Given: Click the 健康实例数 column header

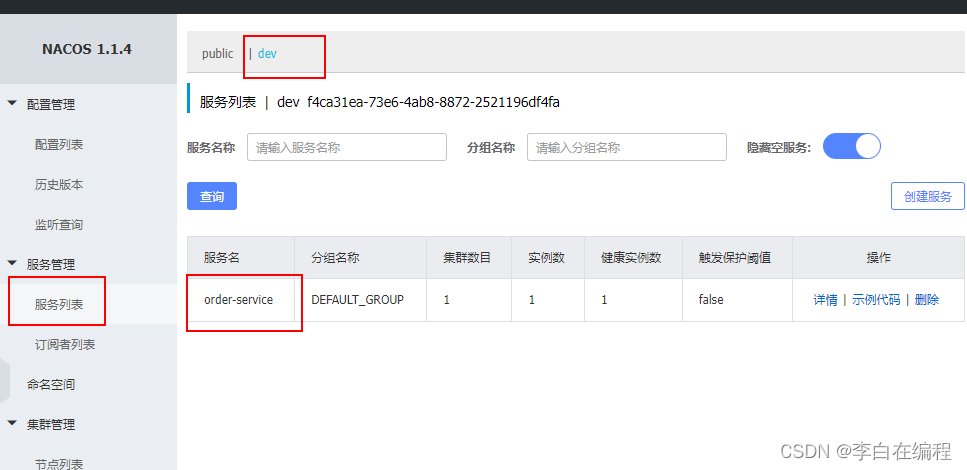Looking at the screenshot, I should pyautogui.click(x=631, y=258).
